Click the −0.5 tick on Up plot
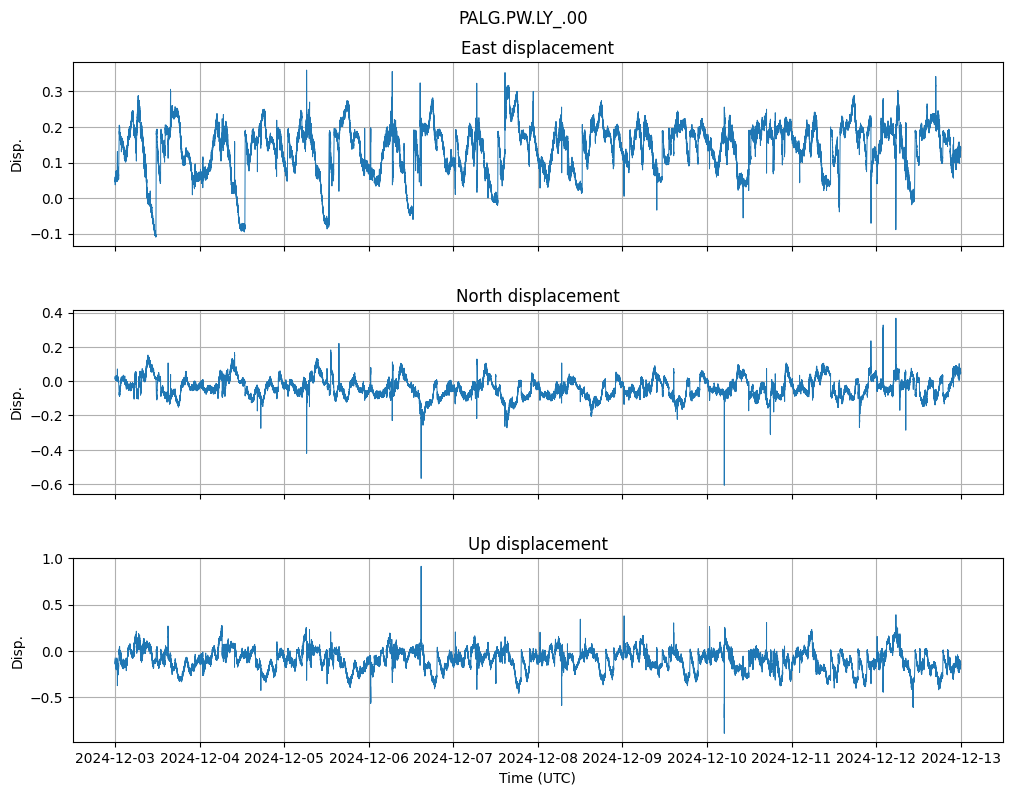 coord(48,698)
